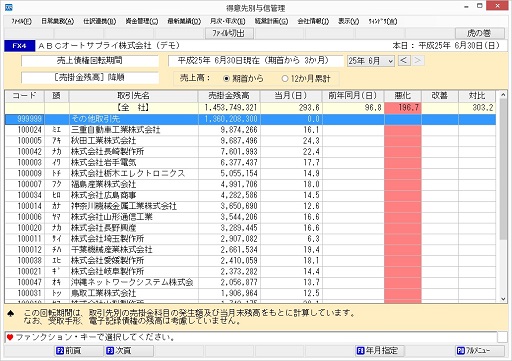
Task: Select the 秋田工業株式会社 row
Action: [x=250, y=141]
